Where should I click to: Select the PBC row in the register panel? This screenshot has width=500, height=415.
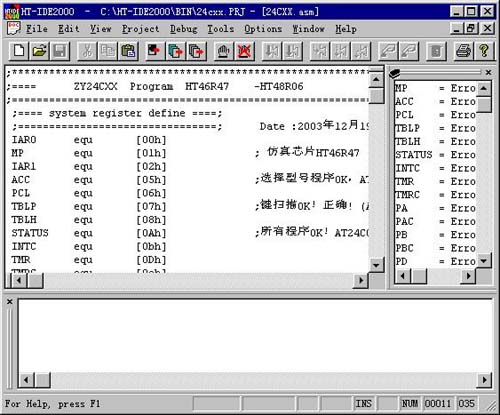coord(435,248)
